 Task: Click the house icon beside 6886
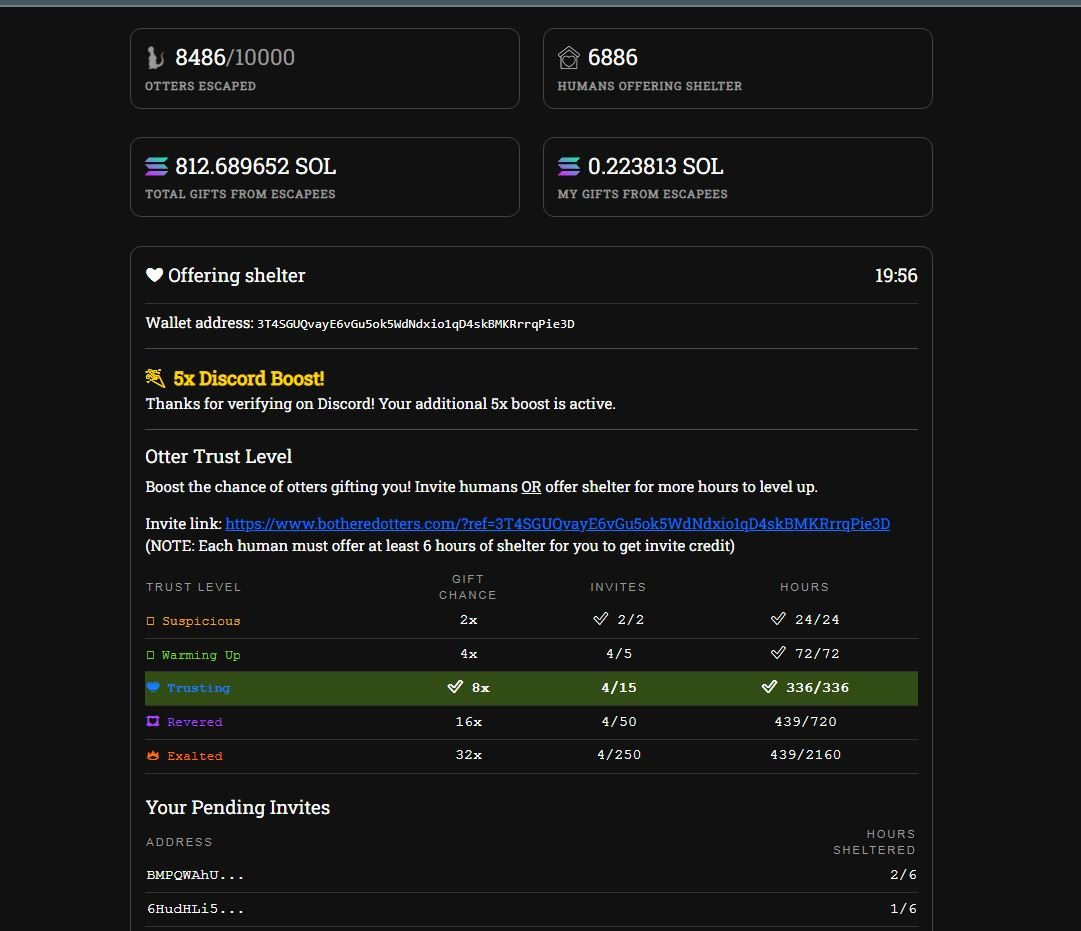pos(569,58)
